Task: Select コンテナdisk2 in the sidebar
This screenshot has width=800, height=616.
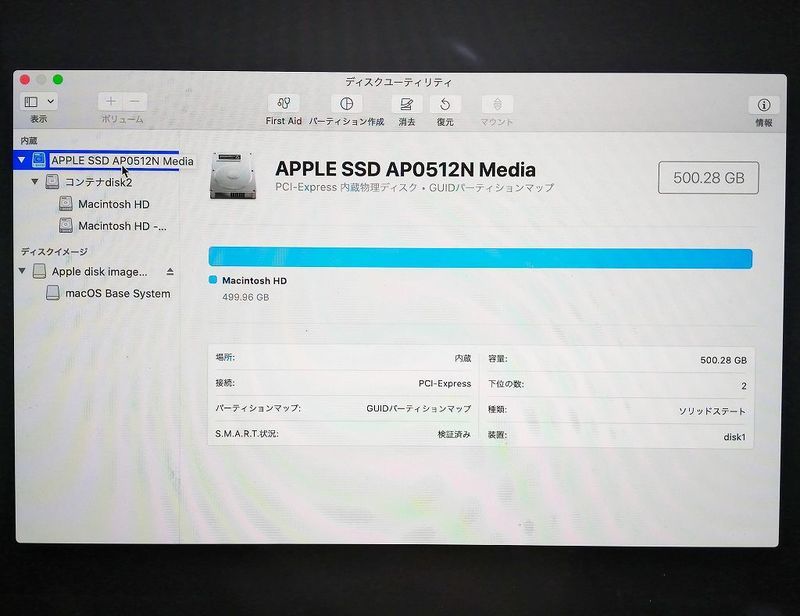Action: (x=98, y=182)
